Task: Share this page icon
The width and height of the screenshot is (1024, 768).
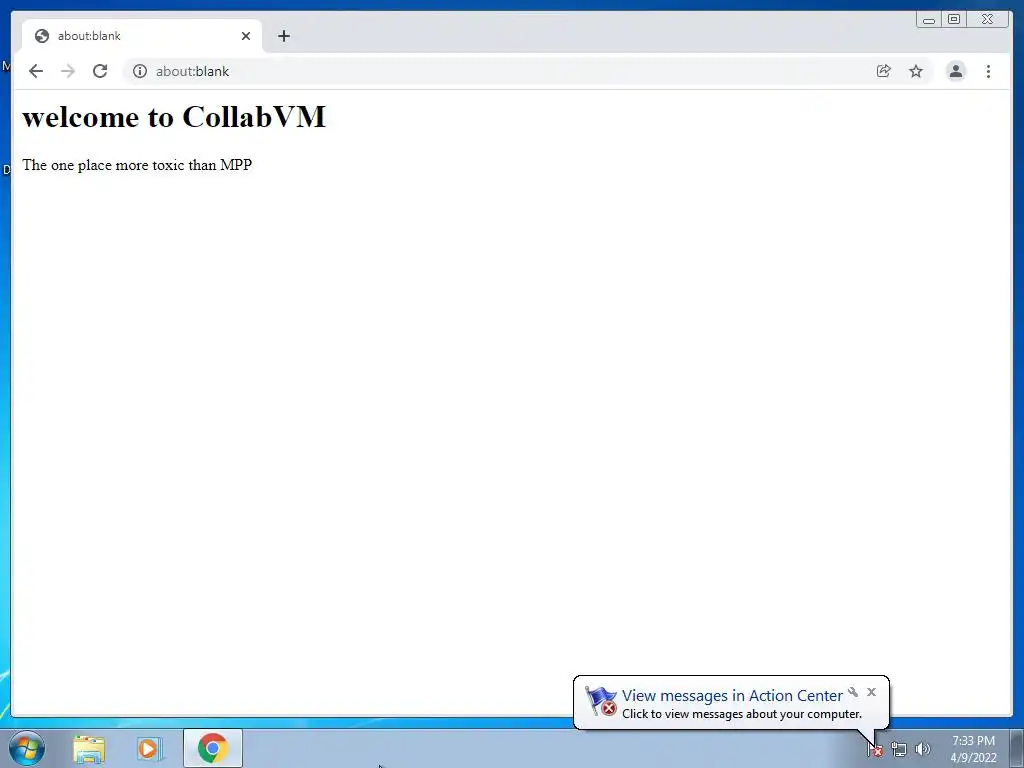Action: pyautogui.click(x=884, y=71)
